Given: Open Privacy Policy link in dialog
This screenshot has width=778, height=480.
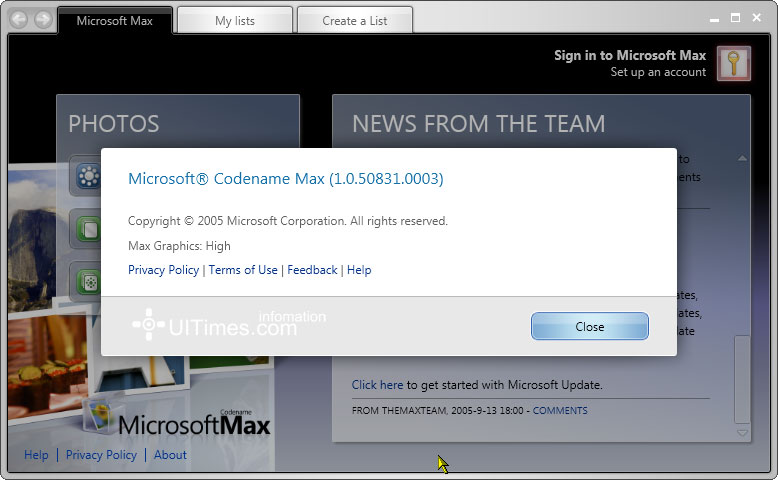Looking at the screenshot, I should [x=163, y=270].
